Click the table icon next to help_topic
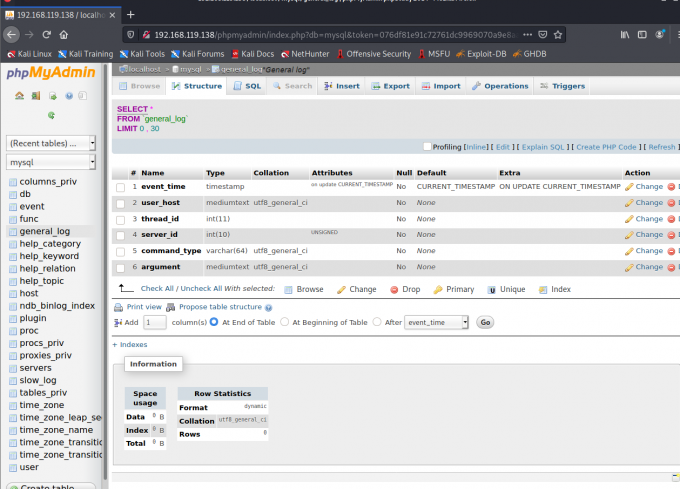This screenshot has width=680, height=489. coord(13,281)
